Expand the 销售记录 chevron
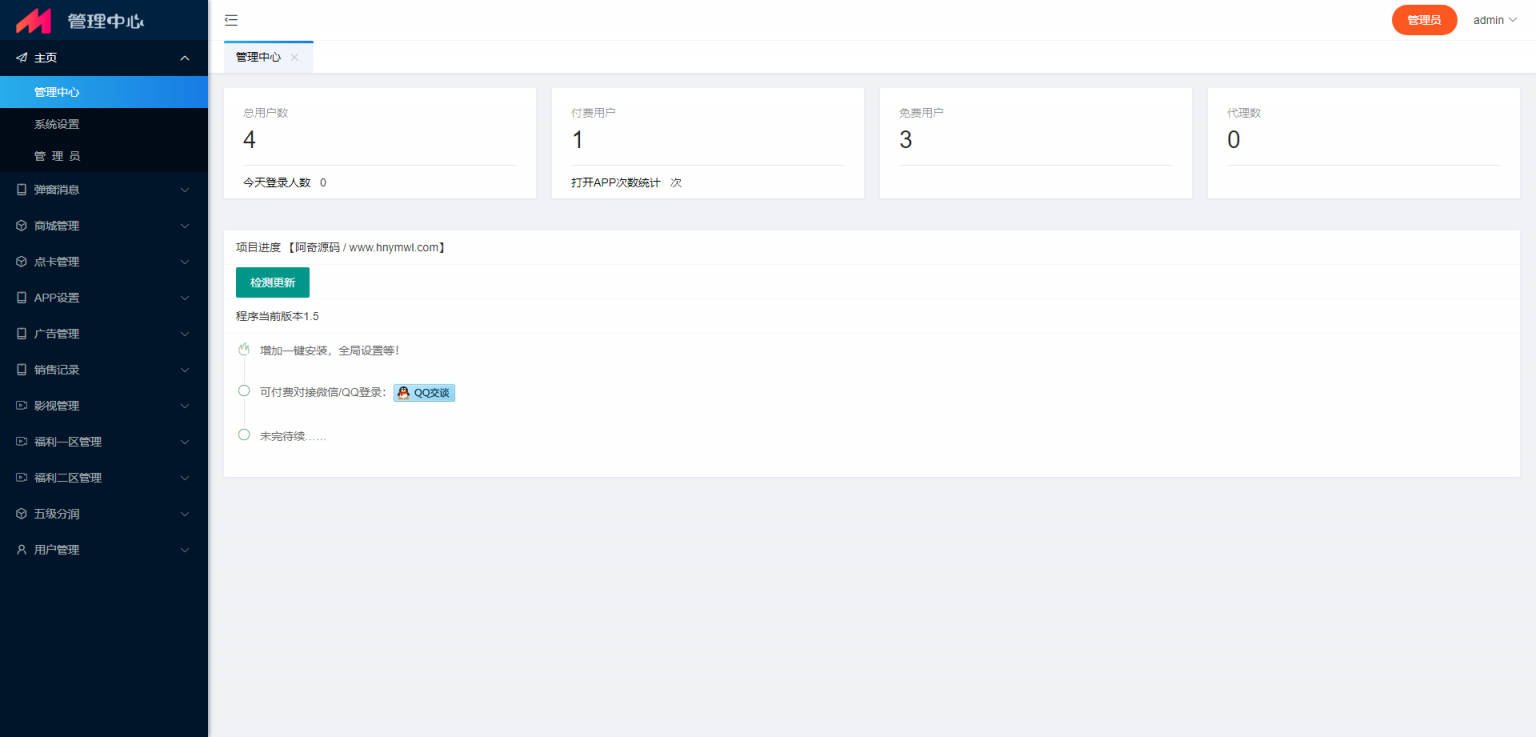The image size is (1536, 737). pyautogui.click(x=185, y=370)
